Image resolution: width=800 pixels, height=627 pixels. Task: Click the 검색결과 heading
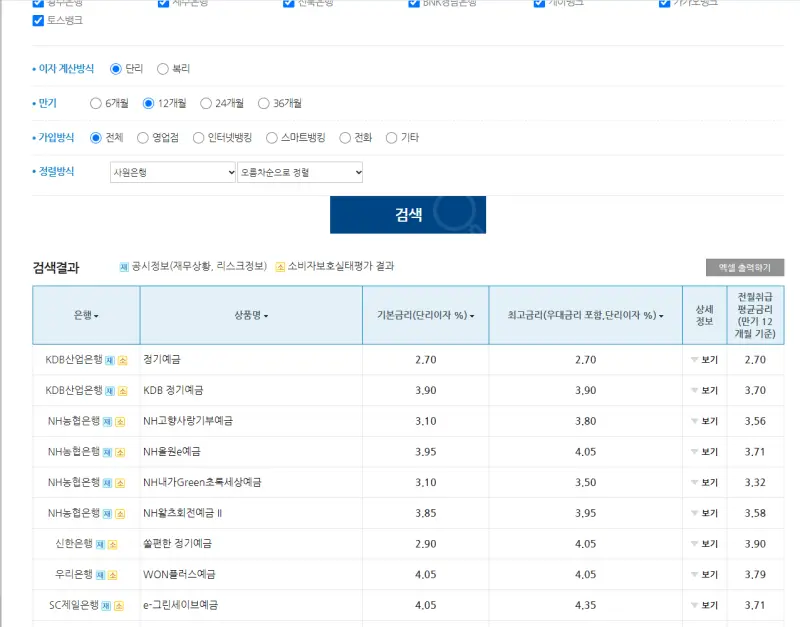pos(56,267)
